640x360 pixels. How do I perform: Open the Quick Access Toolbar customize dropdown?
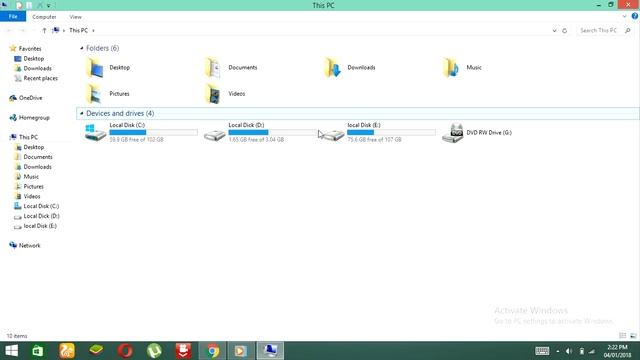pos(49,6)
